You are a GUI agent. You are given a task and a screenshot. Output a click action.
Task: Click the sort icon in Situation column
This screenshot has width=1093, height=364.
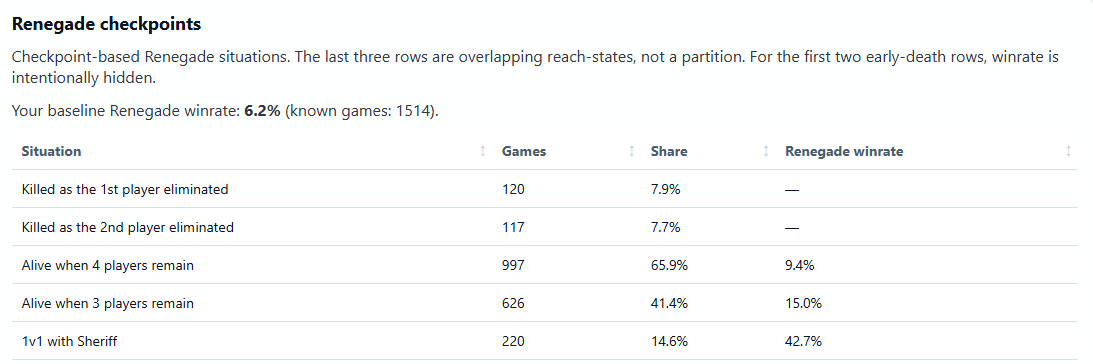tap(482, 151)
